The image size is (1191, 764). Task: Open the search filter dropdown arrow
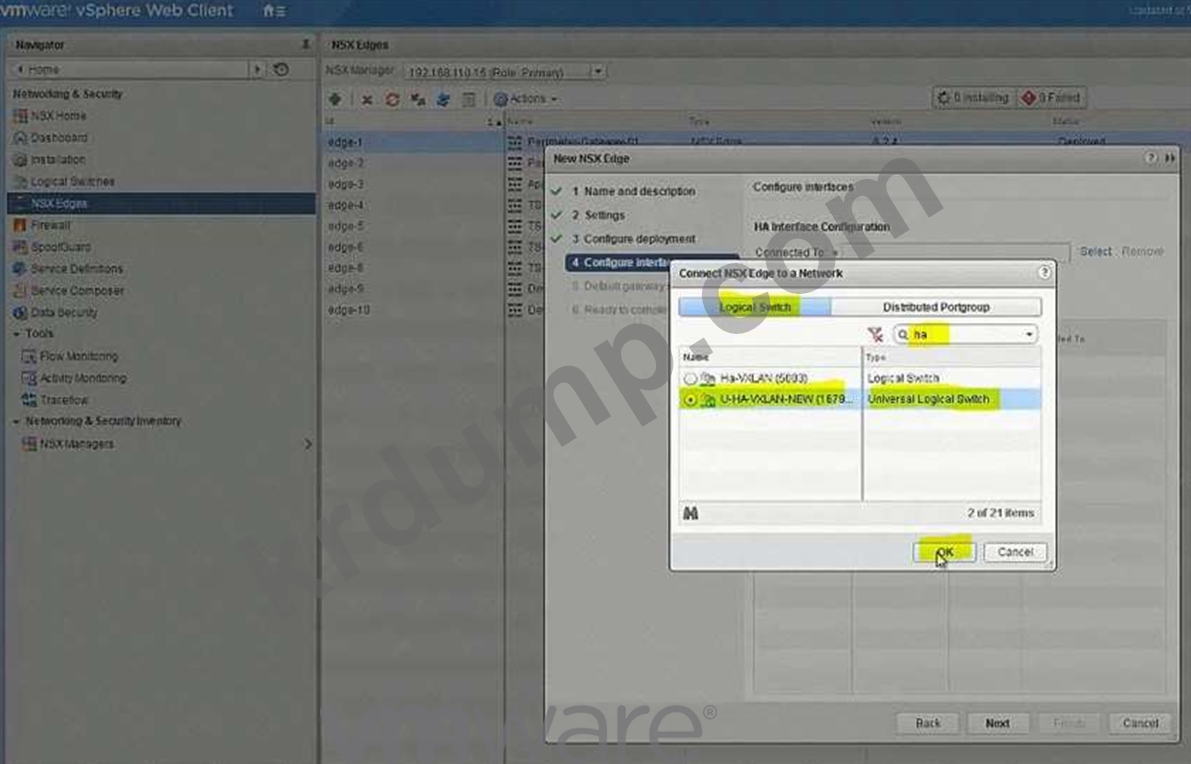click(1029, 334)
